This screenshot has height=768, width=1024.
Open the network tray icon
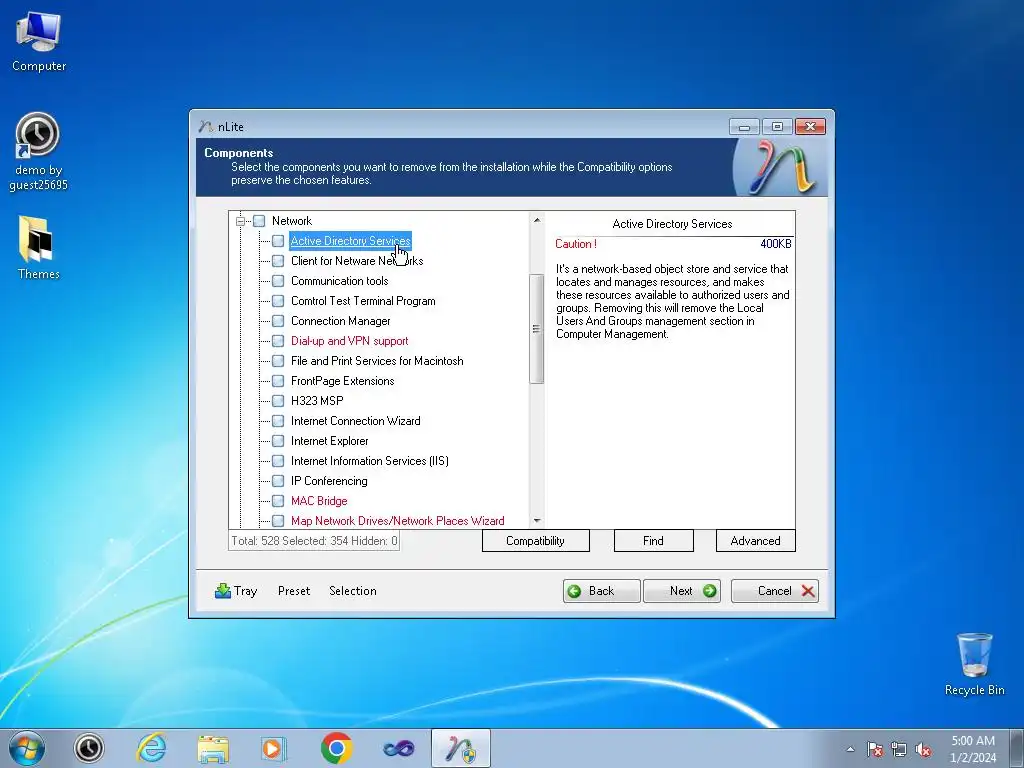coord(899,749)
